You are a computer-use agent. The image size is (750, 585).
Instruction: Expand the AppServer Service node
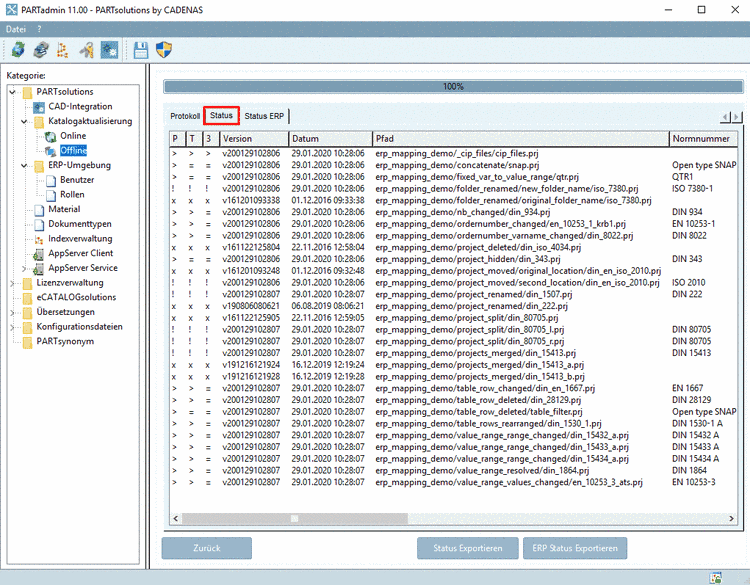24,268
